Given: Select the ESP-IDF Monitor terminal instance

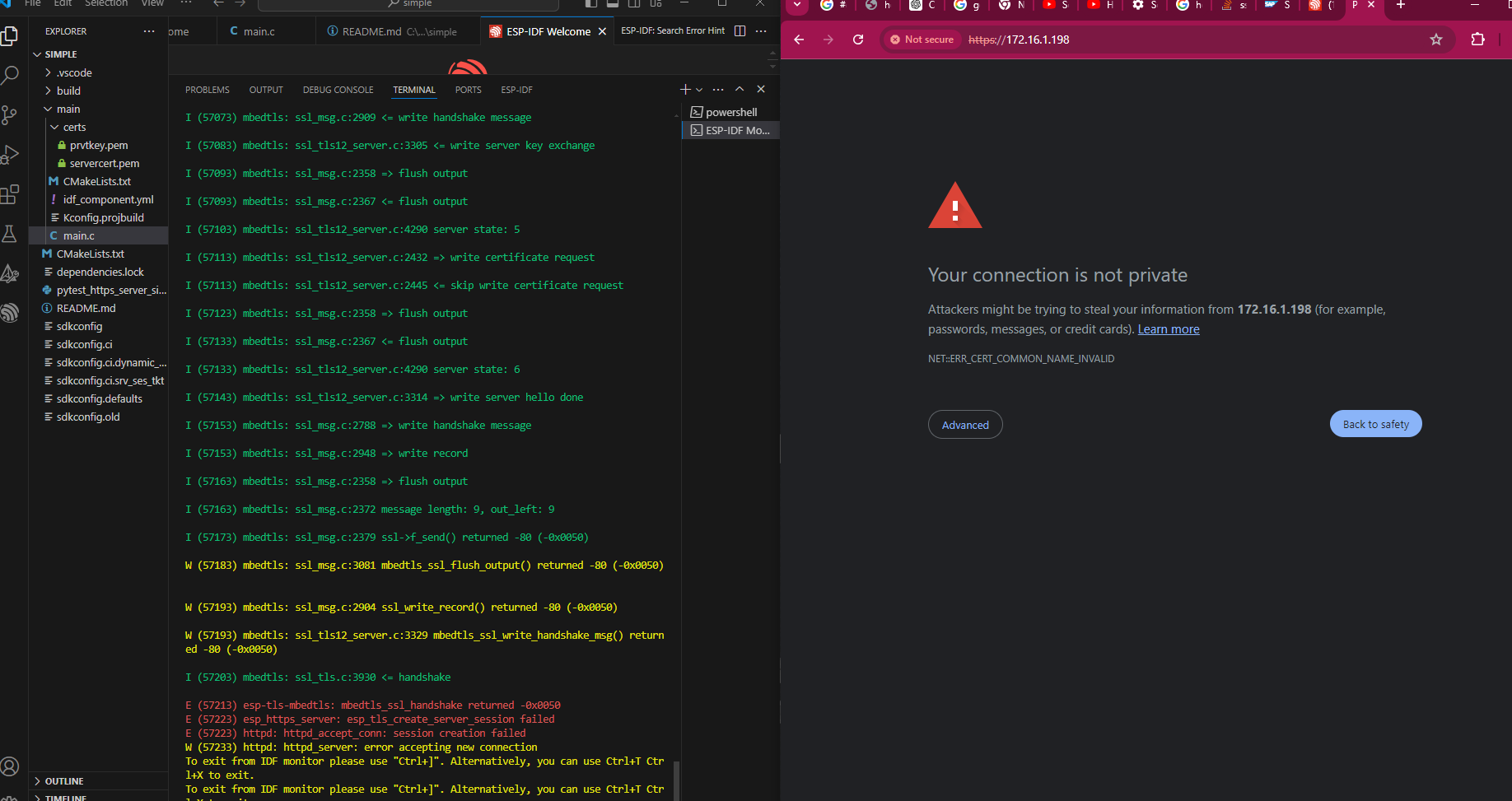Looking at the screenshot, I should click(730, 130).
